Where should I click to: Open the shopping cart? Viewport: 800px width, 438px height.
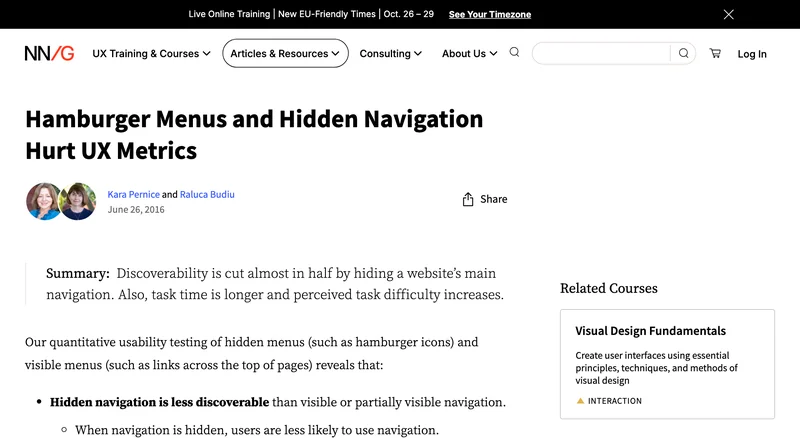[x=715, y=53]
